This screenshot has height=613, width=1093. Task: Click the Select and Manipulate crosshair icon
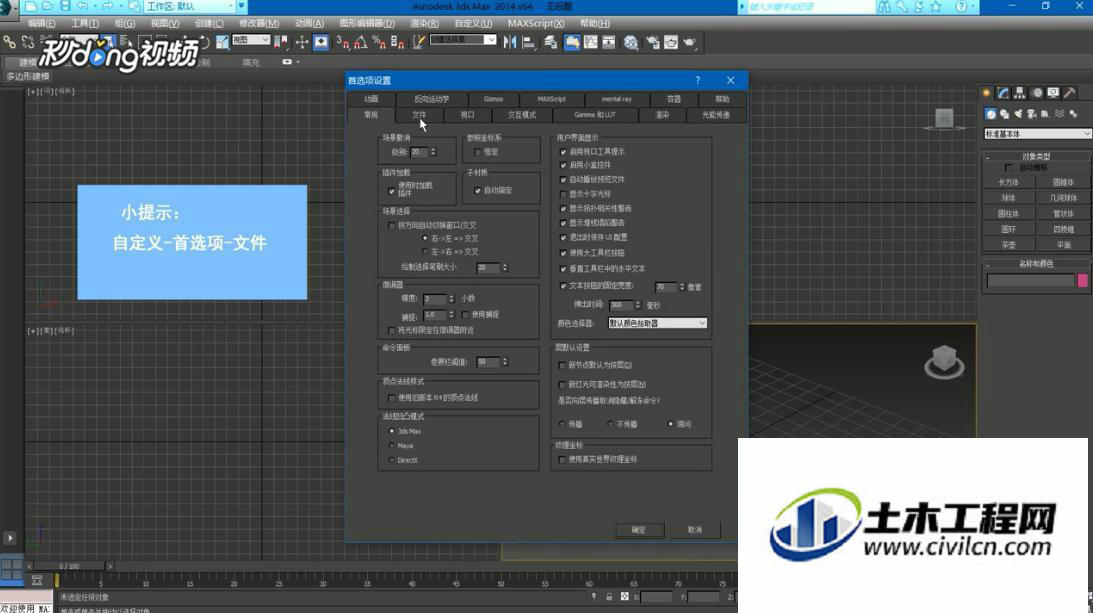(302, 43)
